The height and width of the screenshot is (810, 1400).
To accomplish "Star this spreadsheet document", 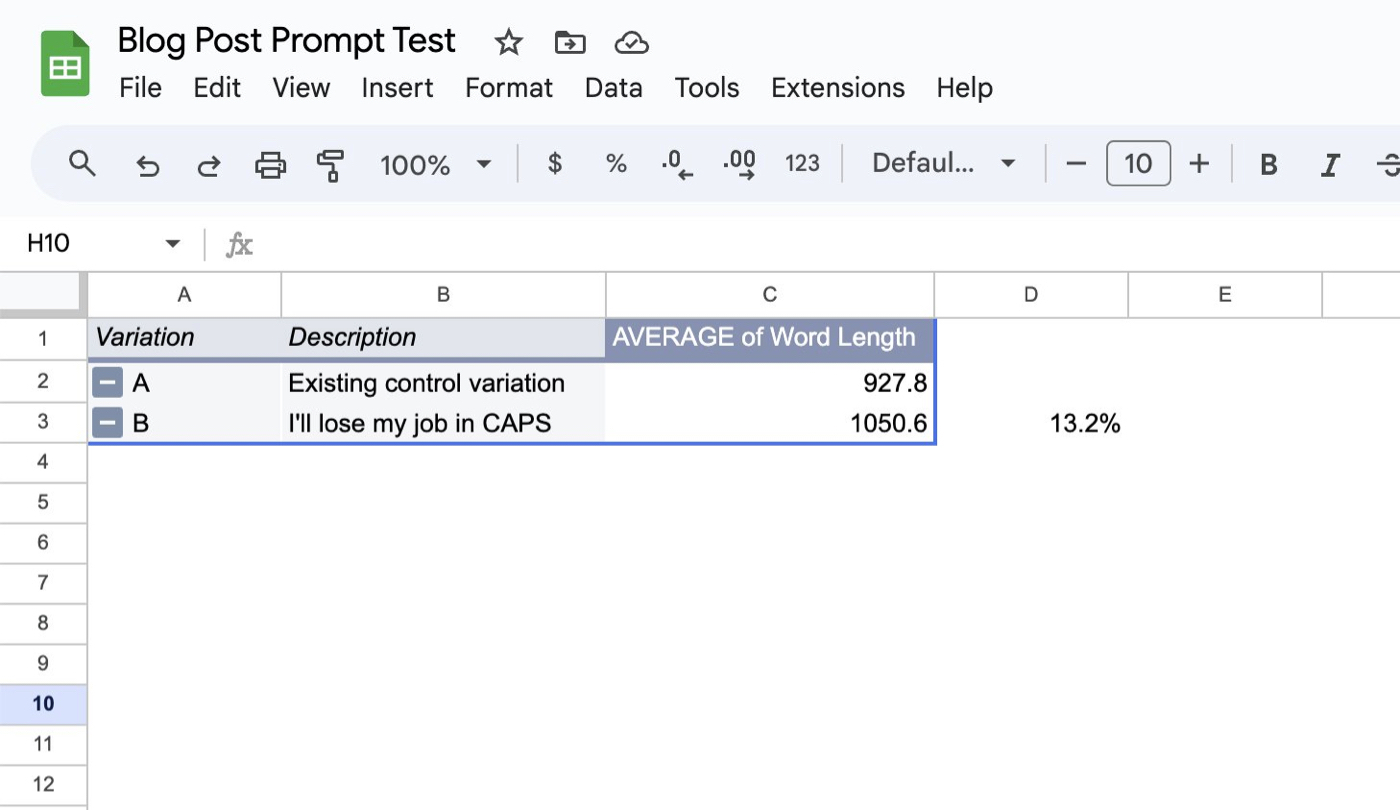I will pos(508,42).
